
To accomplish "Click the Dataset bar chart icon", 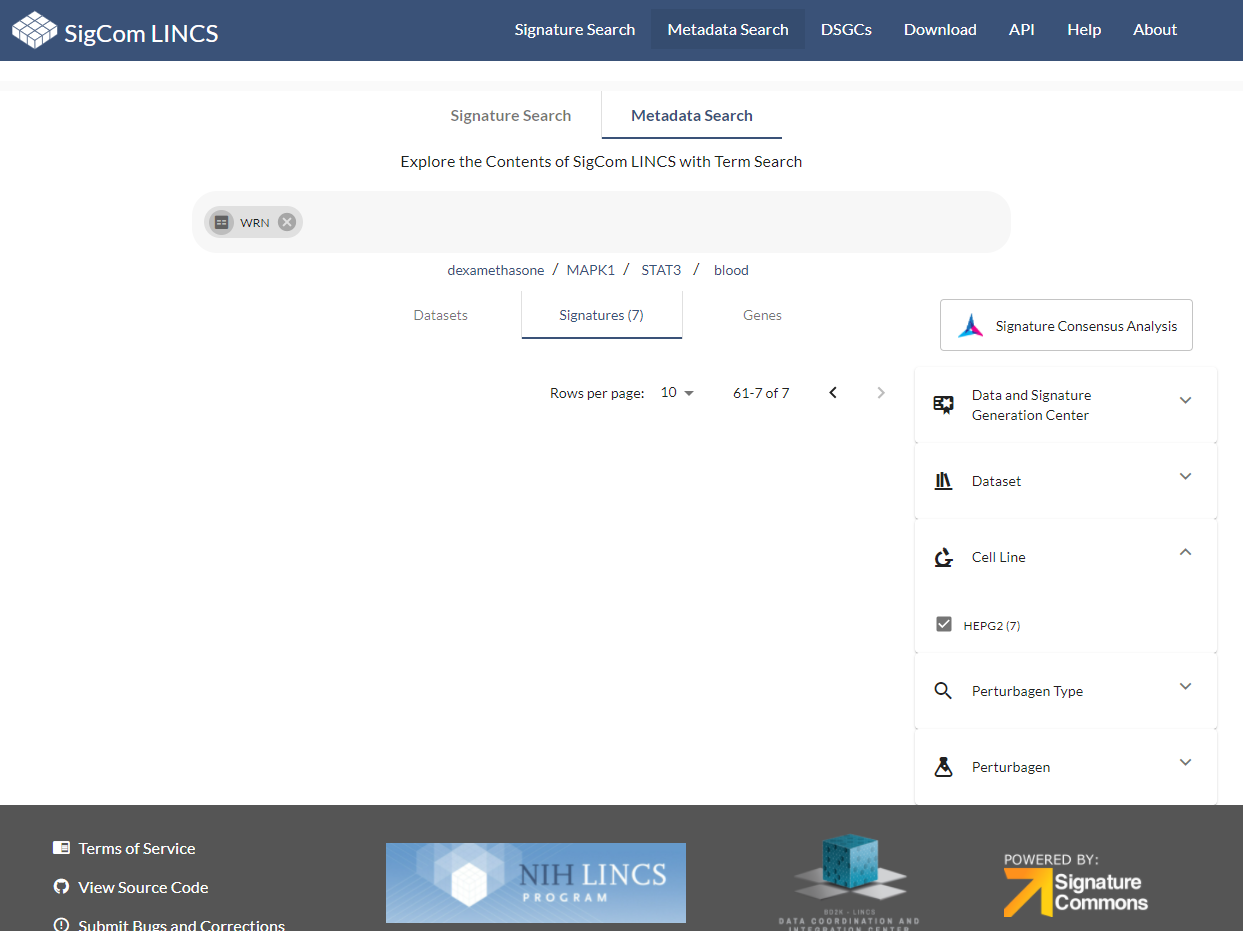I will [x=944, y=480].
